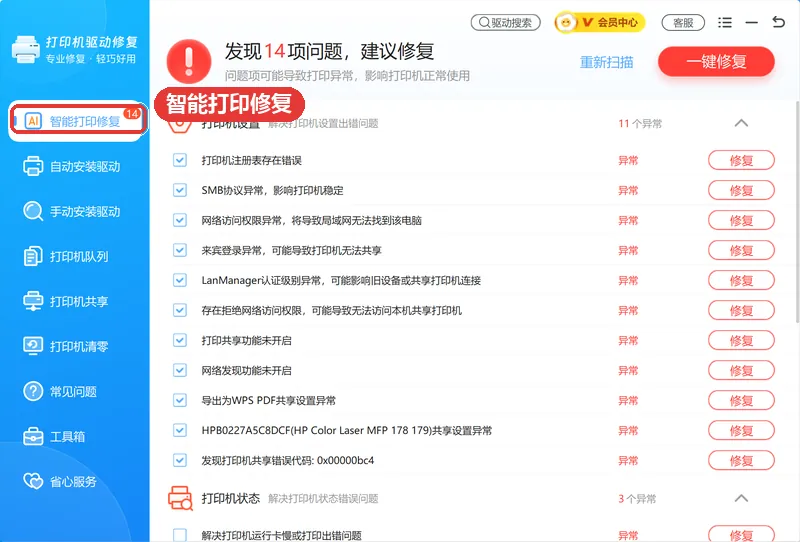
Task: Click the 一键修复 button
Action: coord(716,62)
